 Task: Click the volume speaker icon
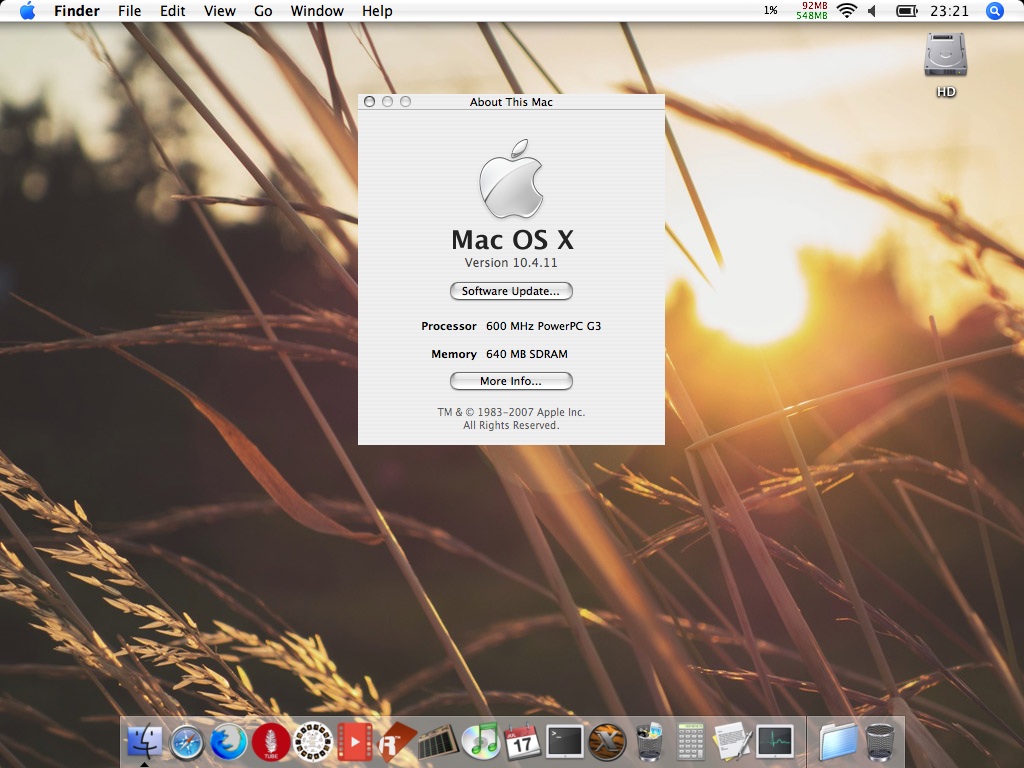click(x=872, y=10)
